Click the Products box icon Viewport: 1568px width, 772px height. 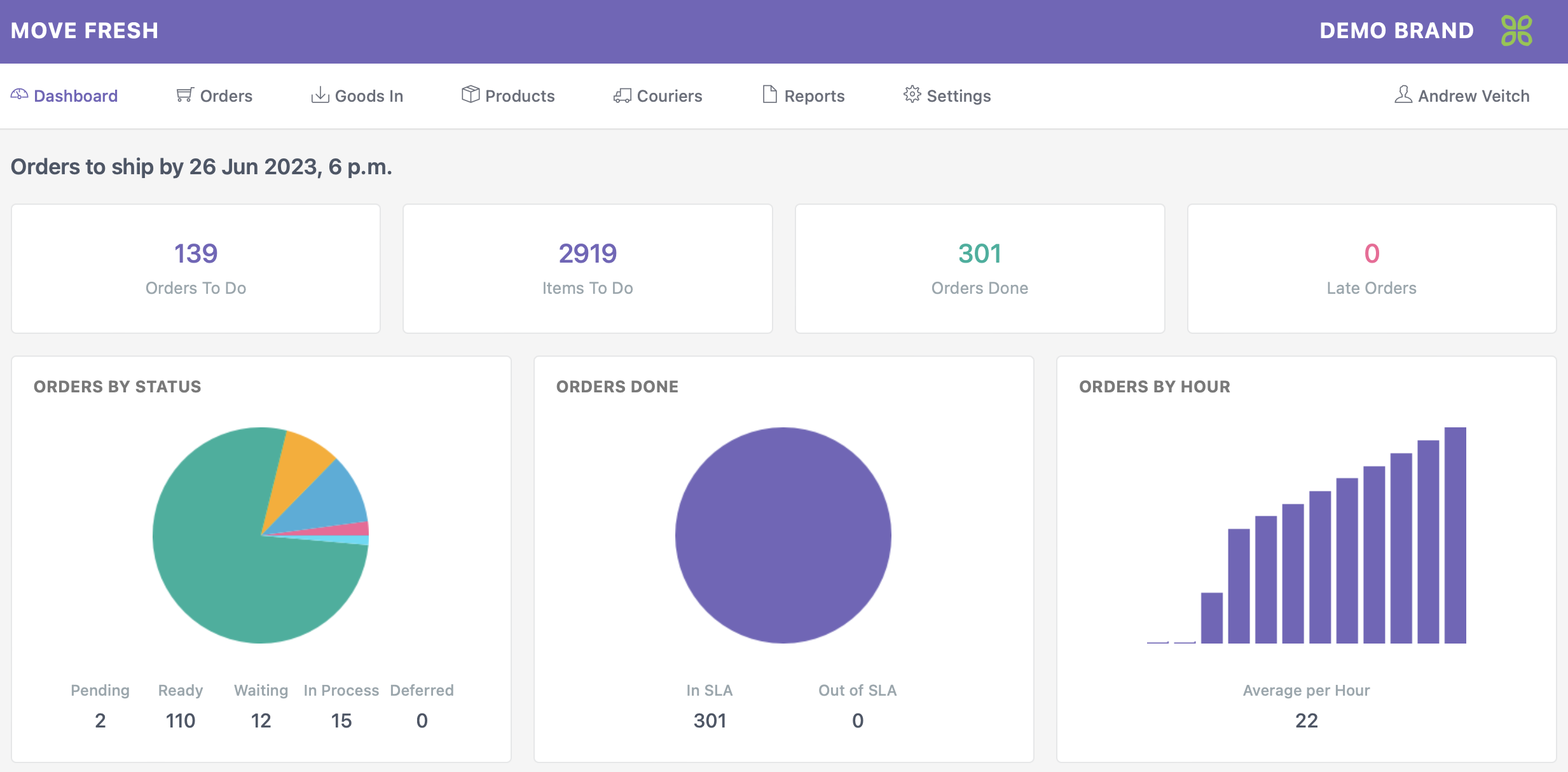point(471,94)
